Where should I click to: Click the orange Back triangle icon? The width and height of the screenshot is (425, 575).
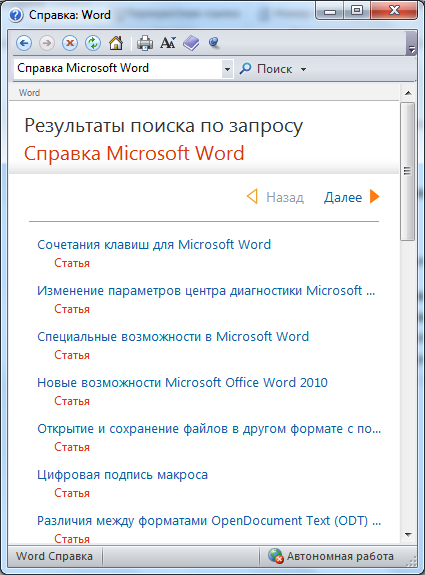pos(252,197)
